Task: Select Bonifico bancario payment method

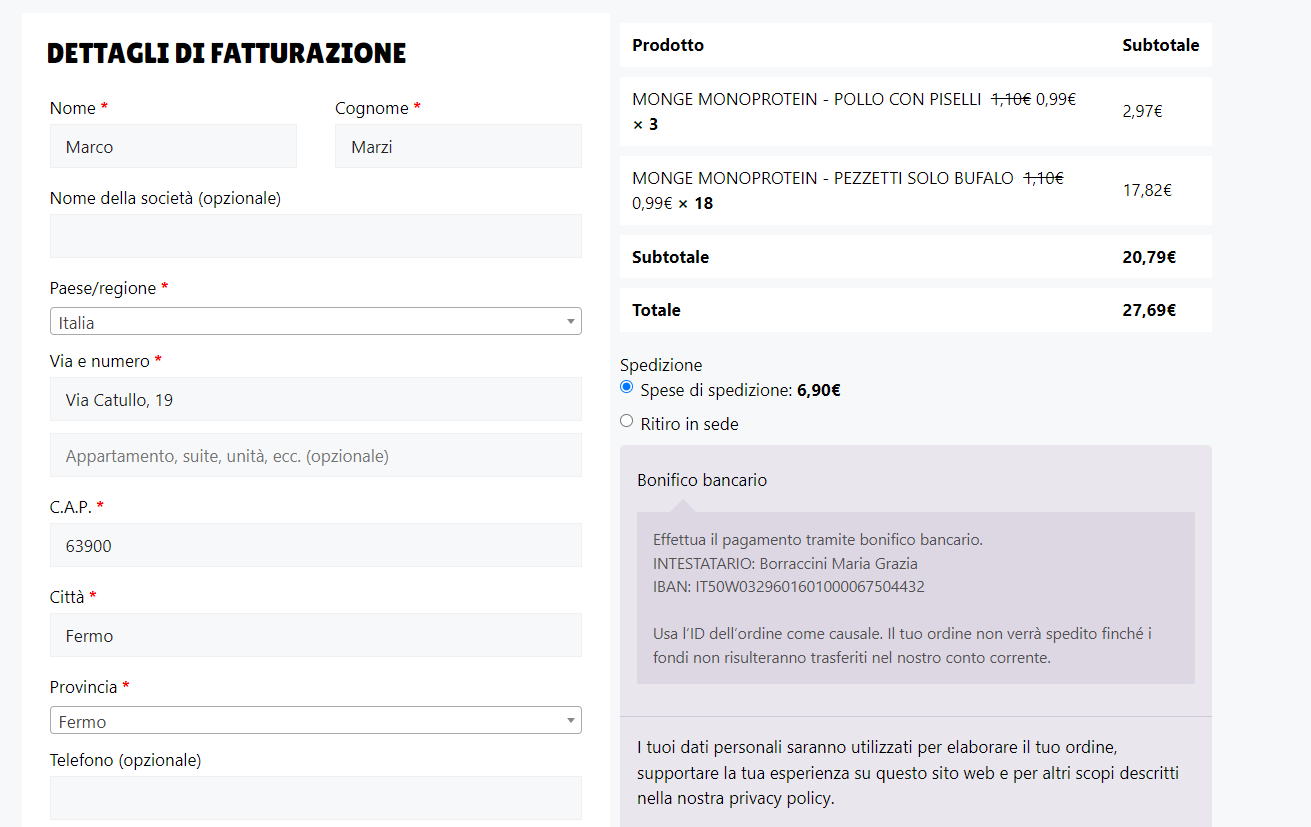Action: tap(702, 480)
